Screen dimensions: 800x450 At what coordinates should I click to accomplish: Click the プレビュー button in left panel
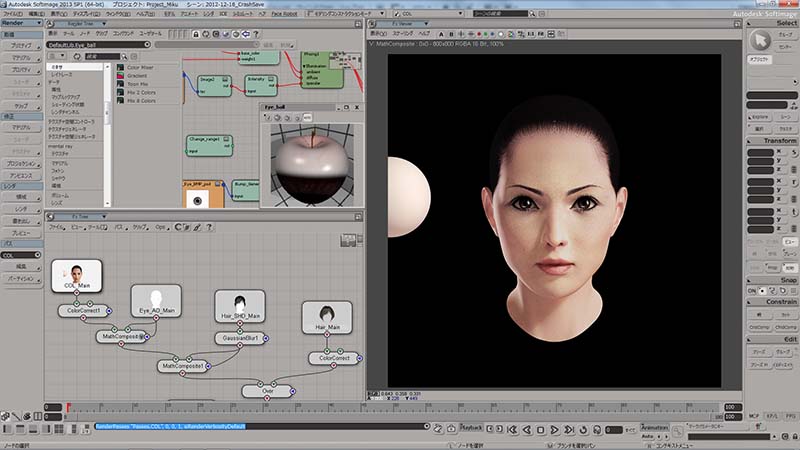pos(21,233)
